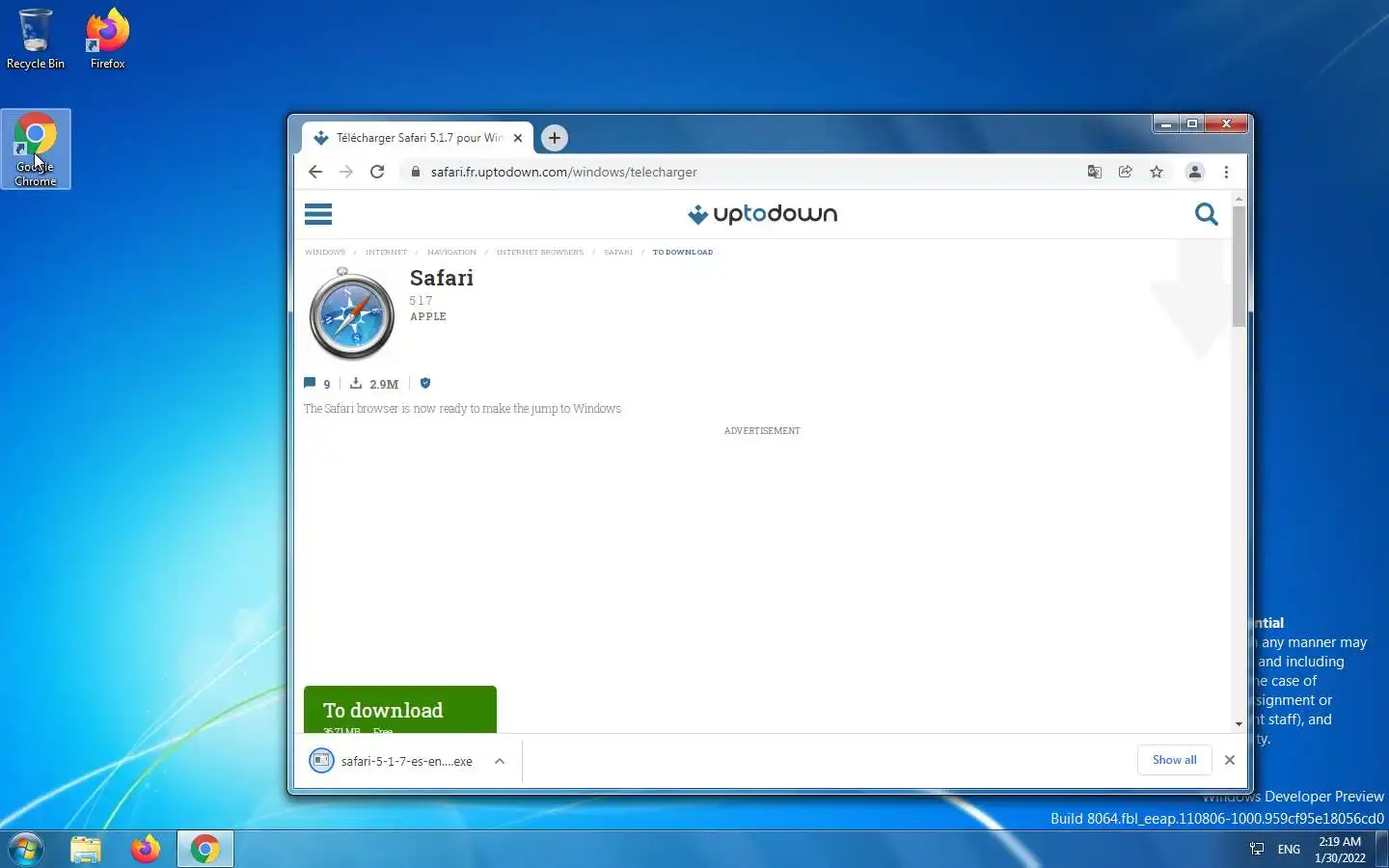This screenshot has width=1389, height=868.
Task: Maximize the Chrome window
Action: point(1192,123)
